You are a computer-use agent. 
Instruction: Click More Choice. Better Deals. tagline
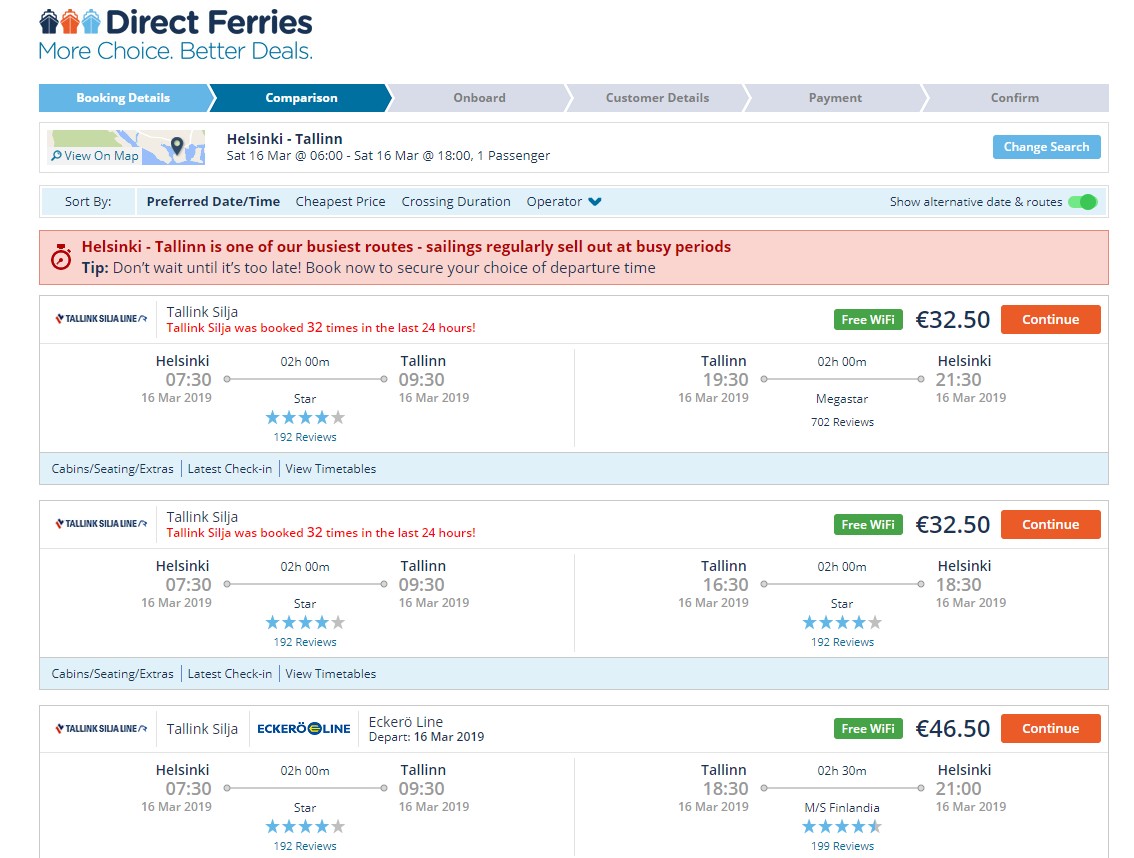pos(176,51)
